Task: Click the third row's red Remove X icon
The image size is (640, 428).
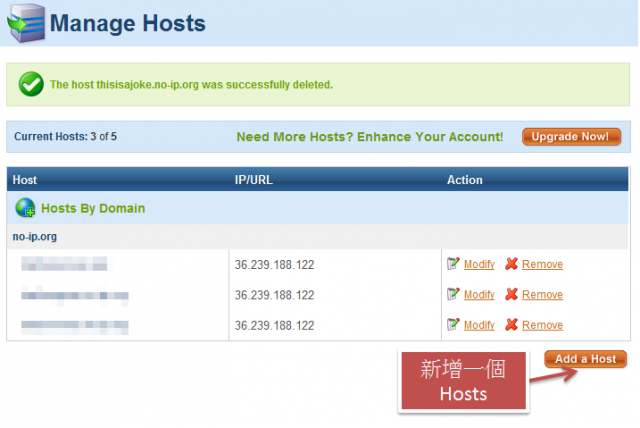Action: 511,325
